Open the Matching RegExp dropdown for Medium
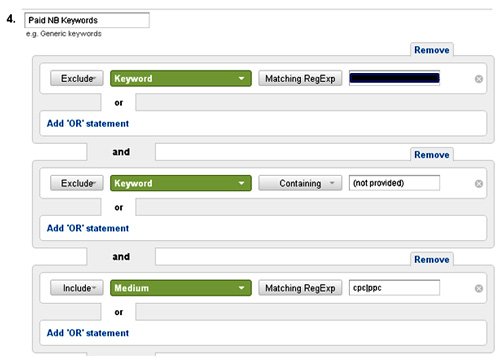The width and height of the screenshot is (500, 362). [300, 288]
